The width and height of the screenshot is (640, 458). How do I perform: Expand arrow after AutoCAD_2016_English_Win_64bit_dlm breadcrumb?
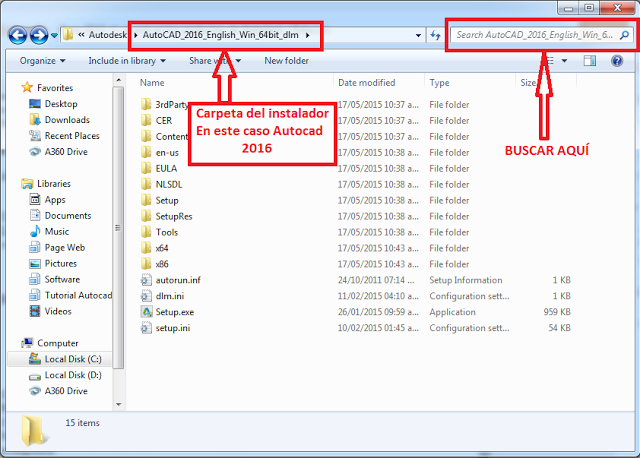tap(307, 35)
